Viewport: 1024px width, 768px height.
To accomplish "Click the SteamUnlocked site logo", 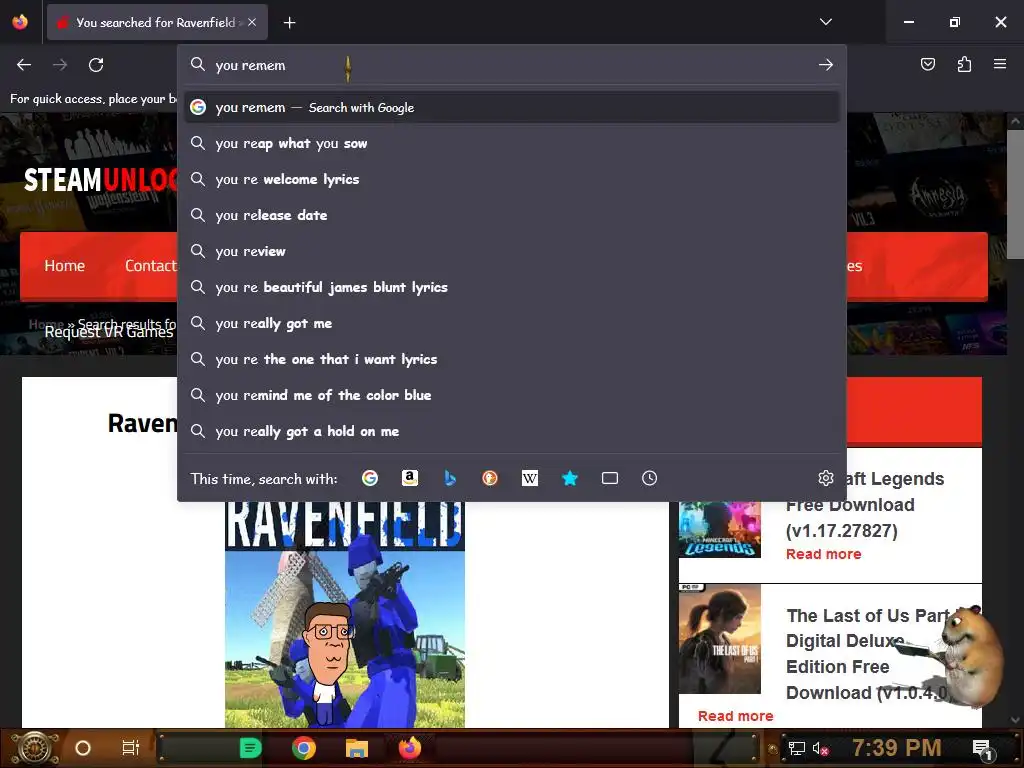I will 100,180.
